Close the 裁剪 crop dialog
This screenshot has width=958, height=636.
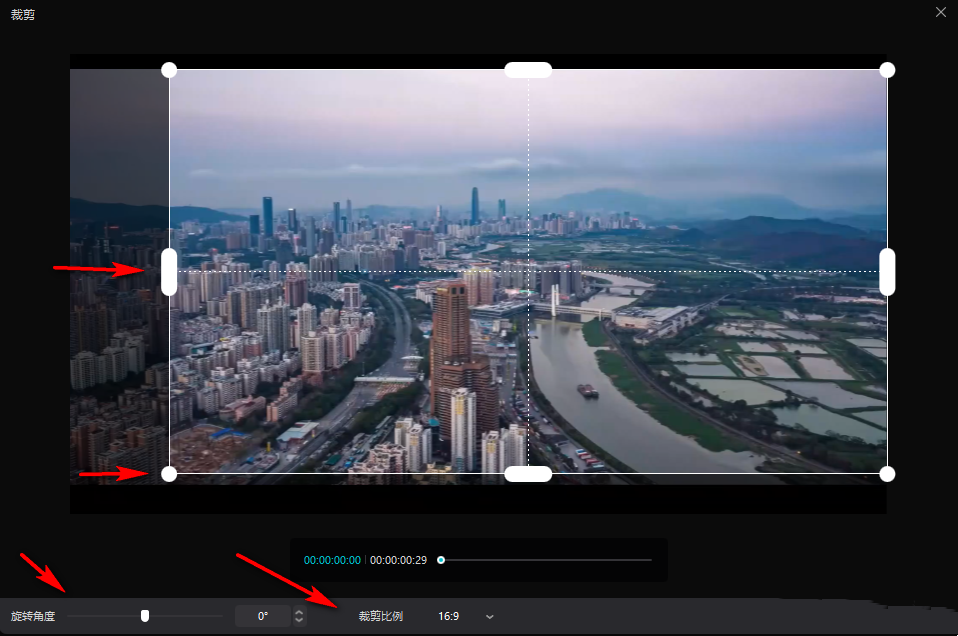(940, 12)
